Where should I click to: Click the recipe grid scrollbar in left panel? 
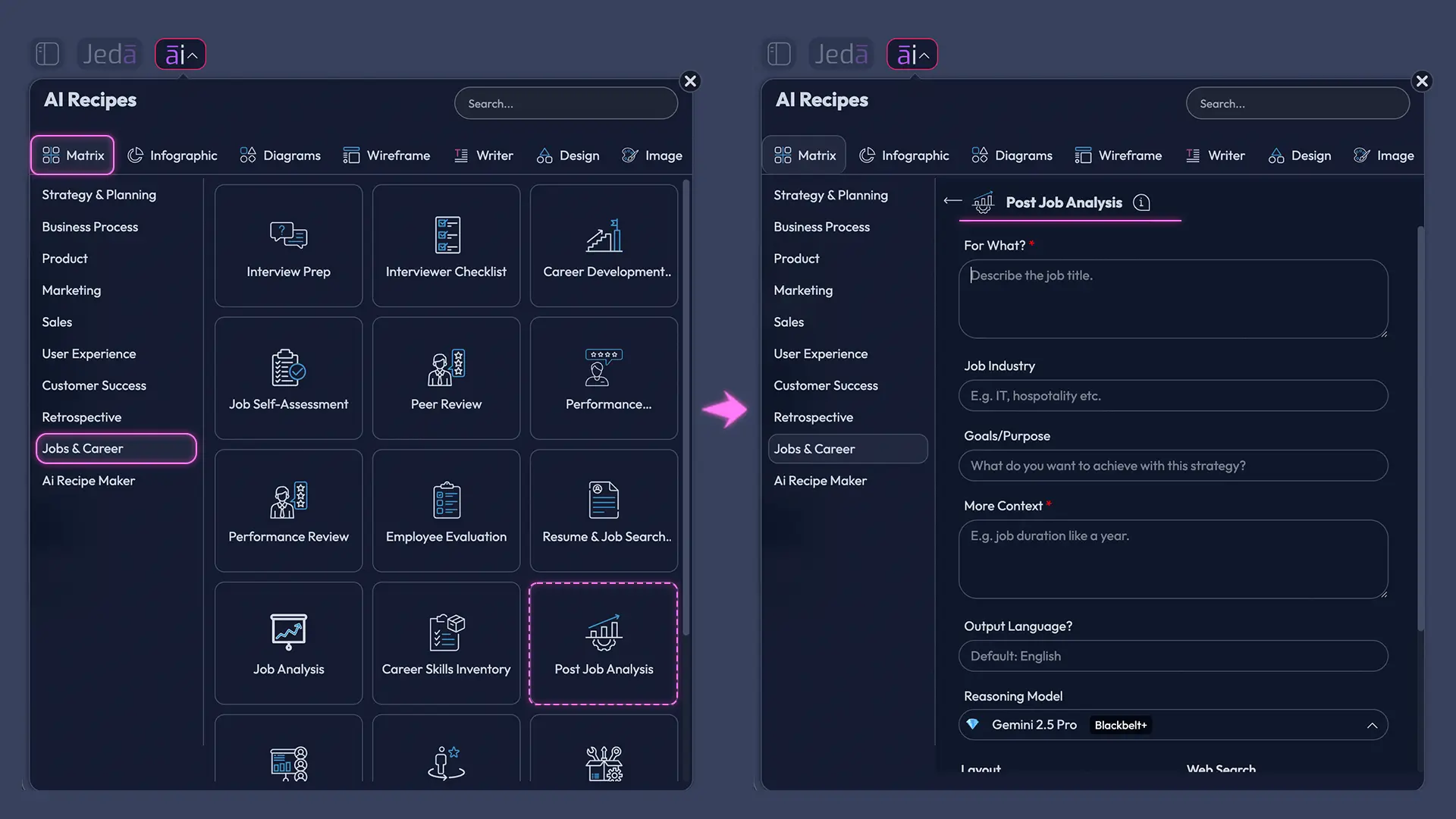(x=686, y=407)
